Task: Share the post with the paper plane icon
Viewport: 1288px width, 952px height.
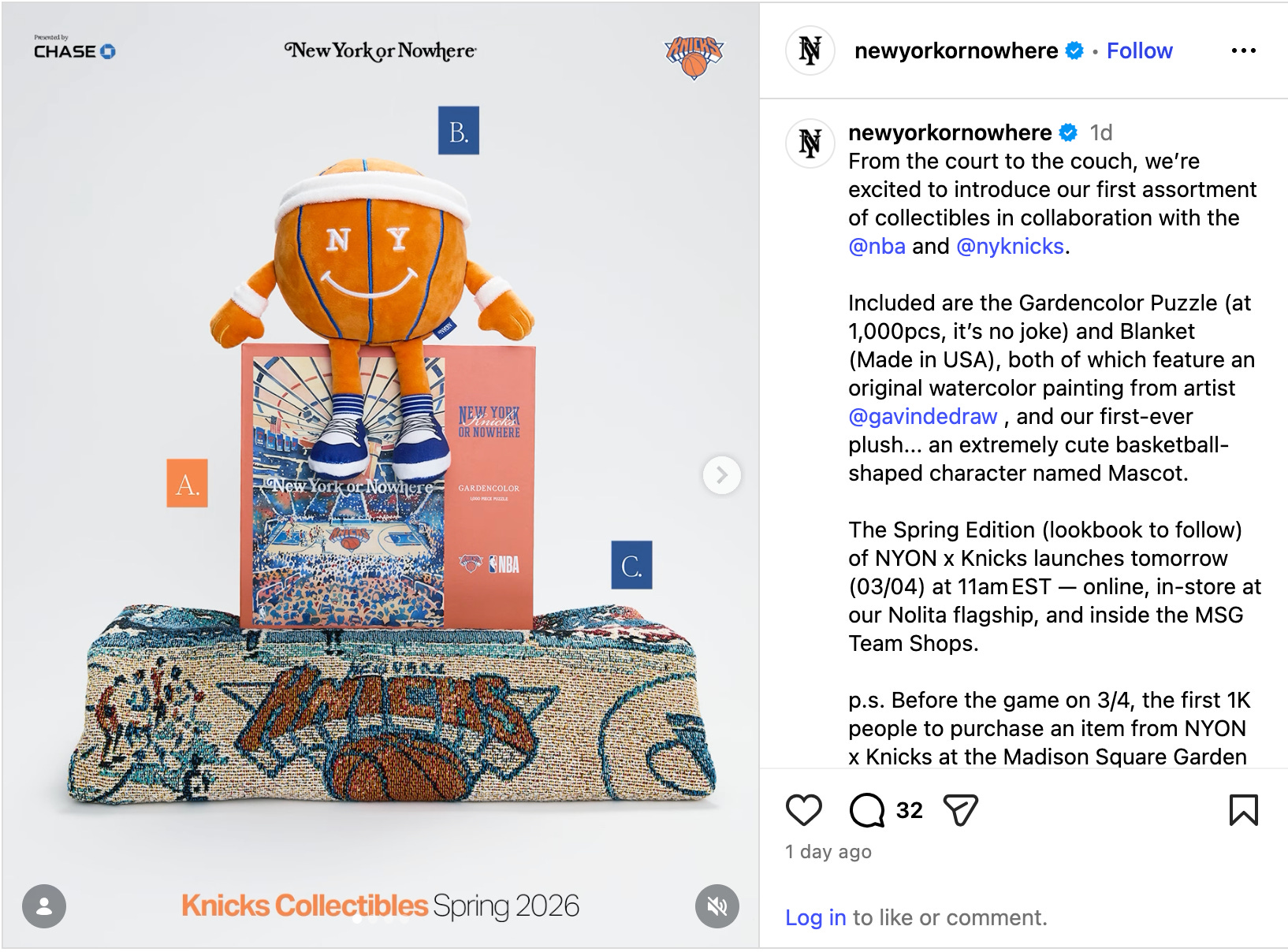Action: [960, 810]
